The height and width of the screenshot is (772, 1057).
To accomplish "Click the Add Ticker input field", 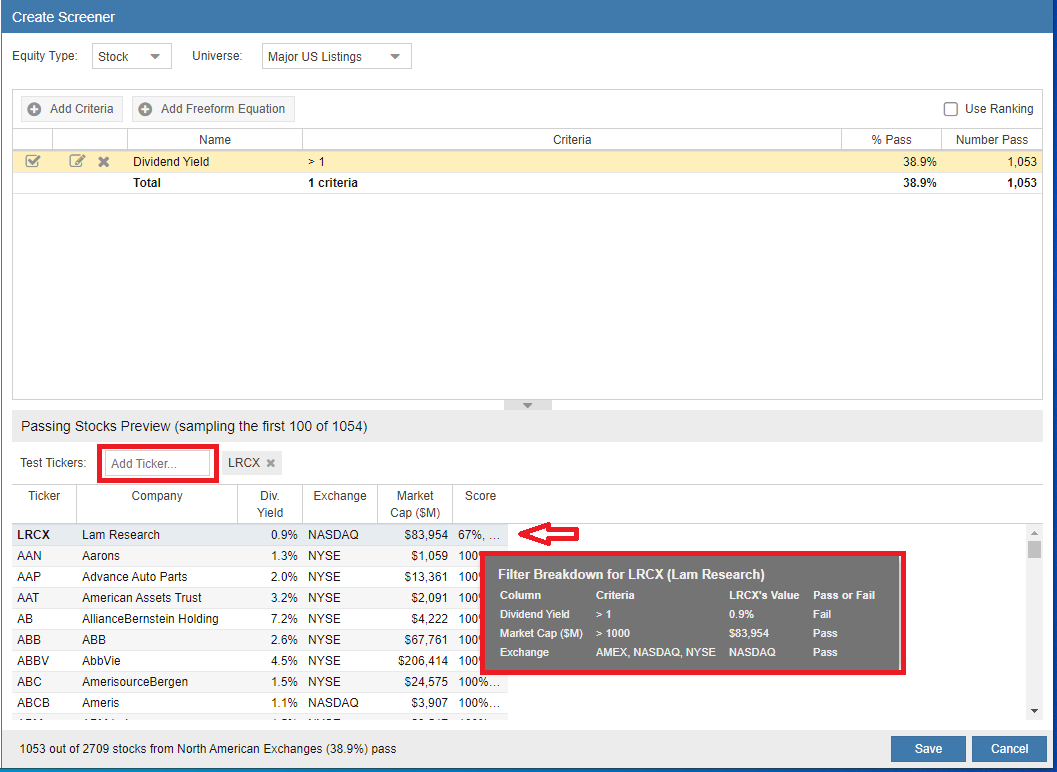I will pyautogui.click(x=158, y=463).
